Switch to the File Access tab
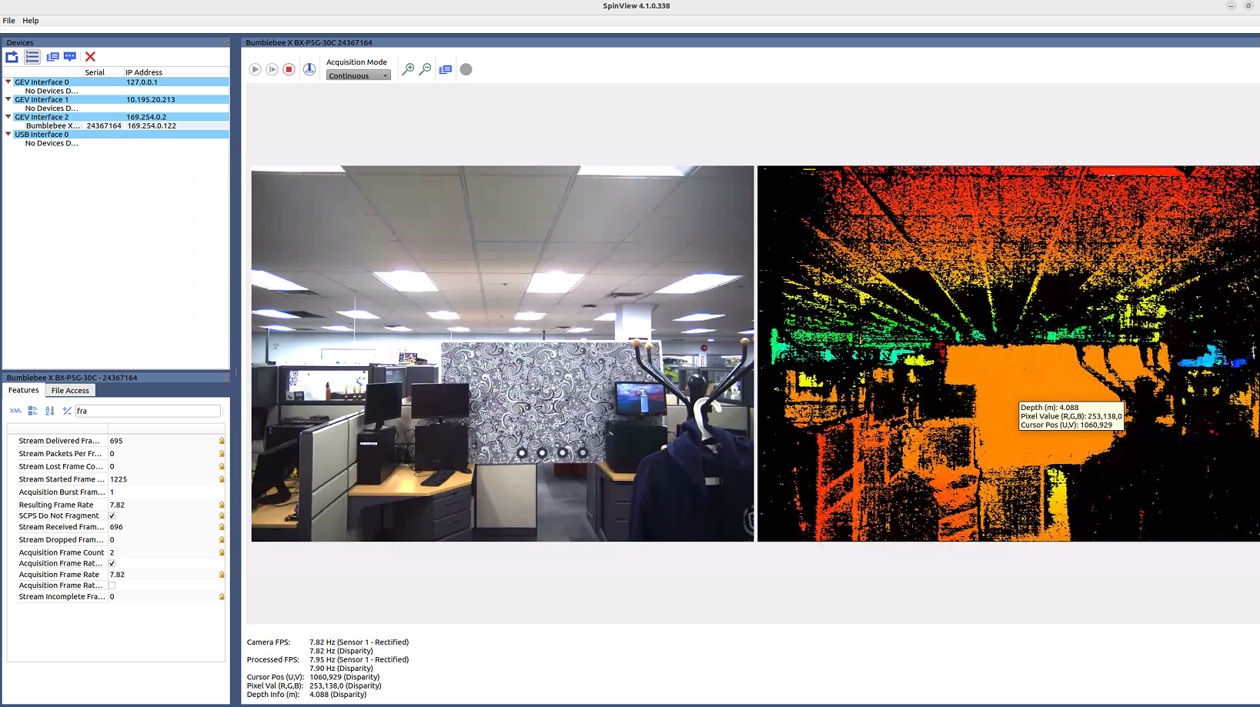Screen dimensions: 1260x707 coord(70,390)
